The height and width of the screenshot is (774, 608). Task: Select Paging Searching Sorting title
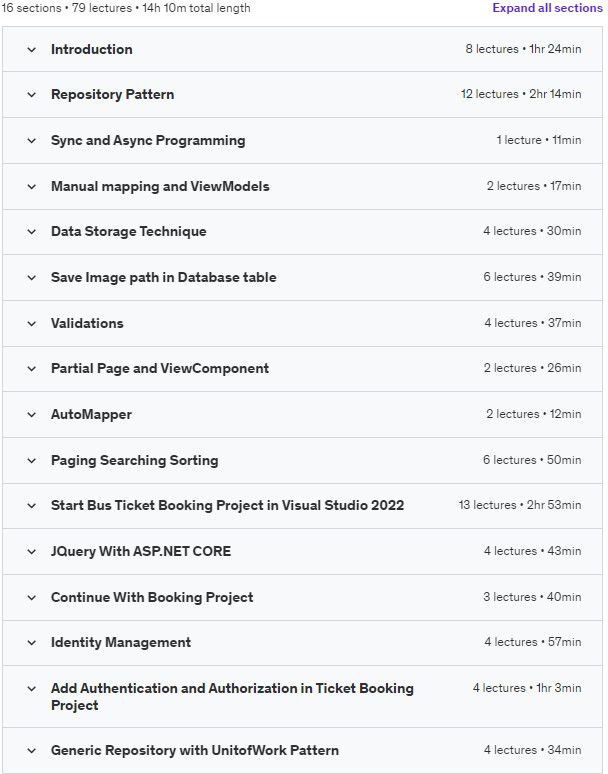tap(135, 461)
